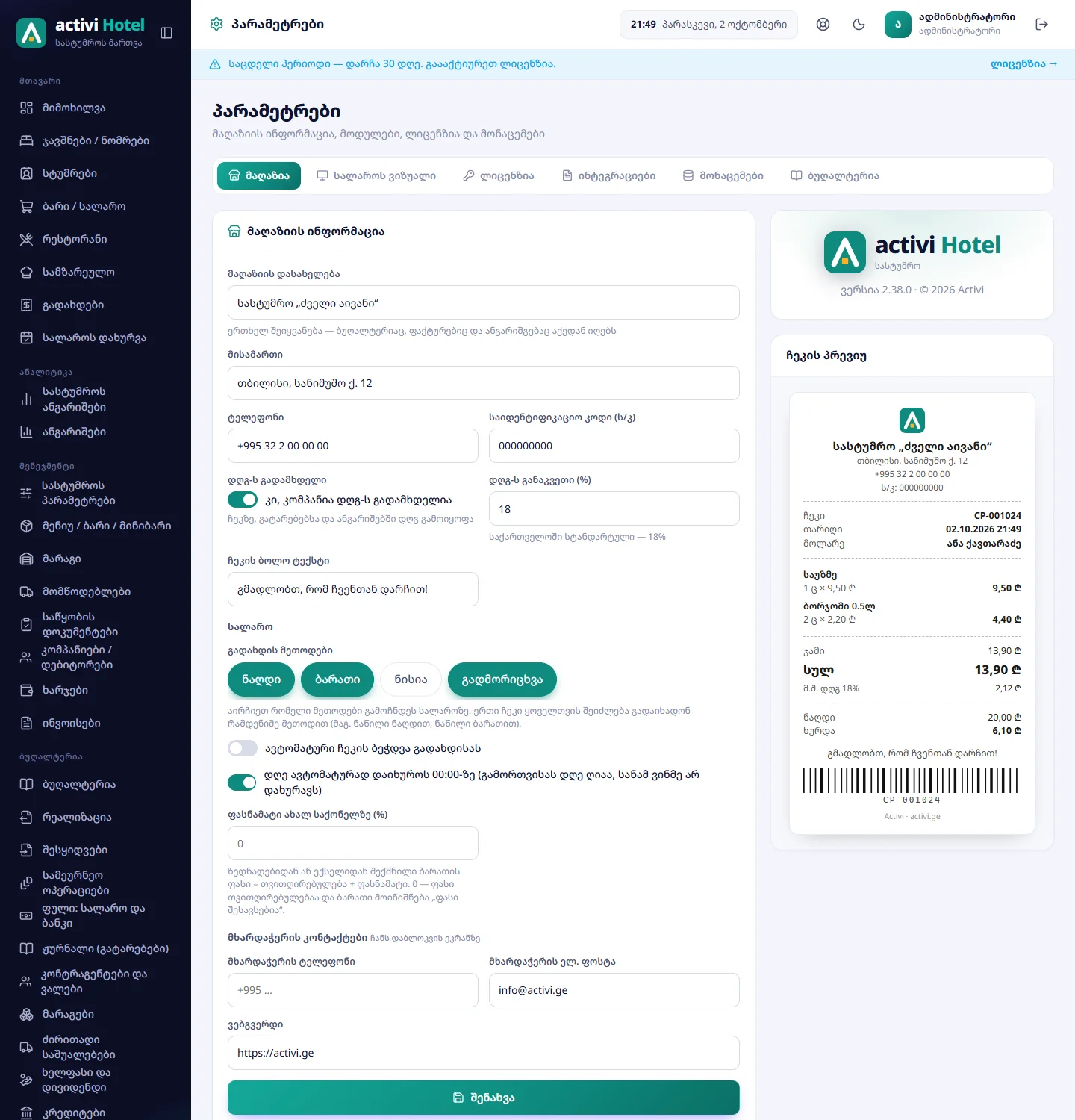
Task: Collapse the sidebar with the panel icon
Action: pyautogui.click(x=166, y=33)
